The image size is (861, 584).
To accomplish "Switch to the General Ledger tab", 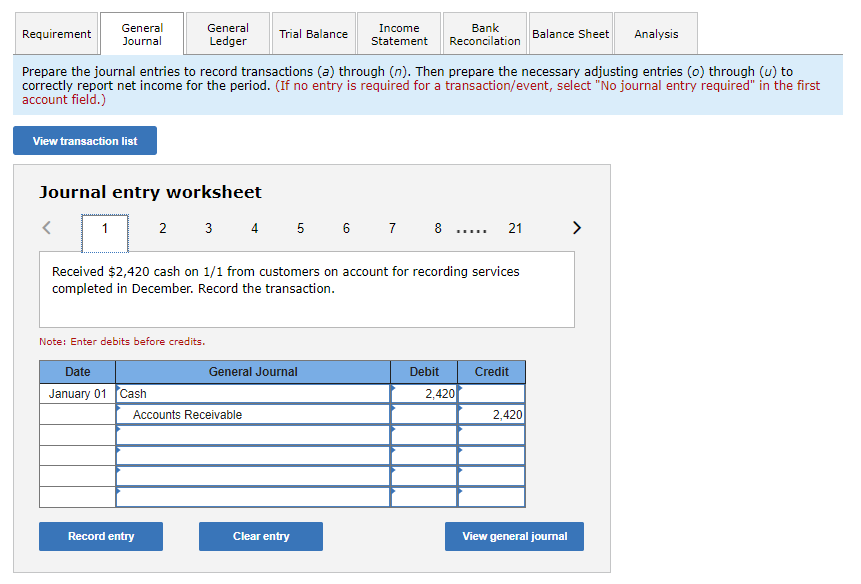I will [x=227, y=33].
